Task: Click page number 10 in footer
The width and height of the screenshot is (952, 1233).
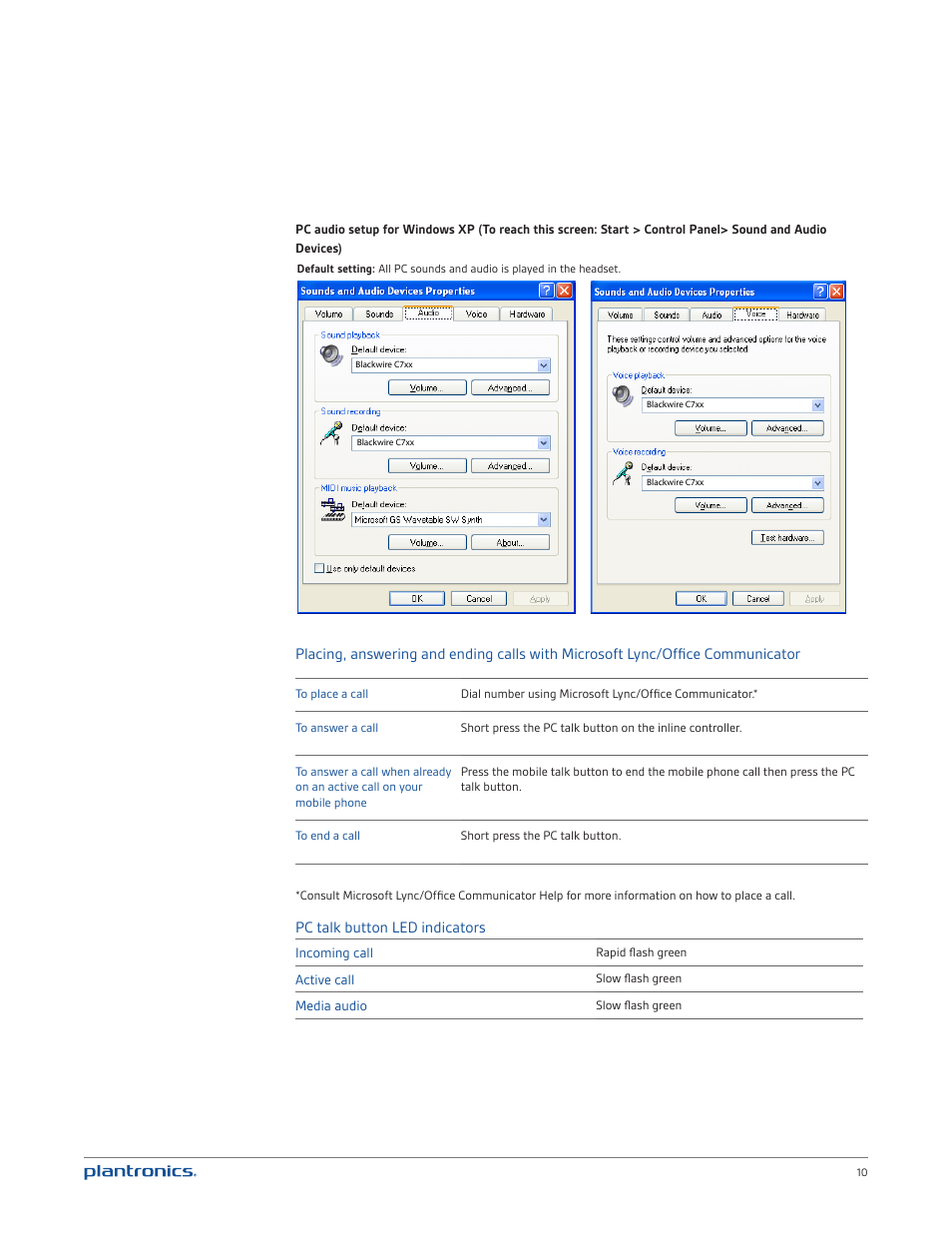Action: pyautogui.click(x=862, y=1173)
